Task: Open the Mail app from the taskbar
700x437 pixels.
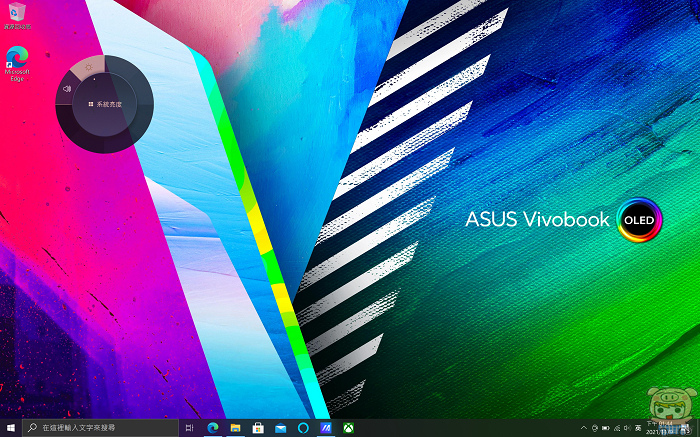Action: [x=281, y=428]
